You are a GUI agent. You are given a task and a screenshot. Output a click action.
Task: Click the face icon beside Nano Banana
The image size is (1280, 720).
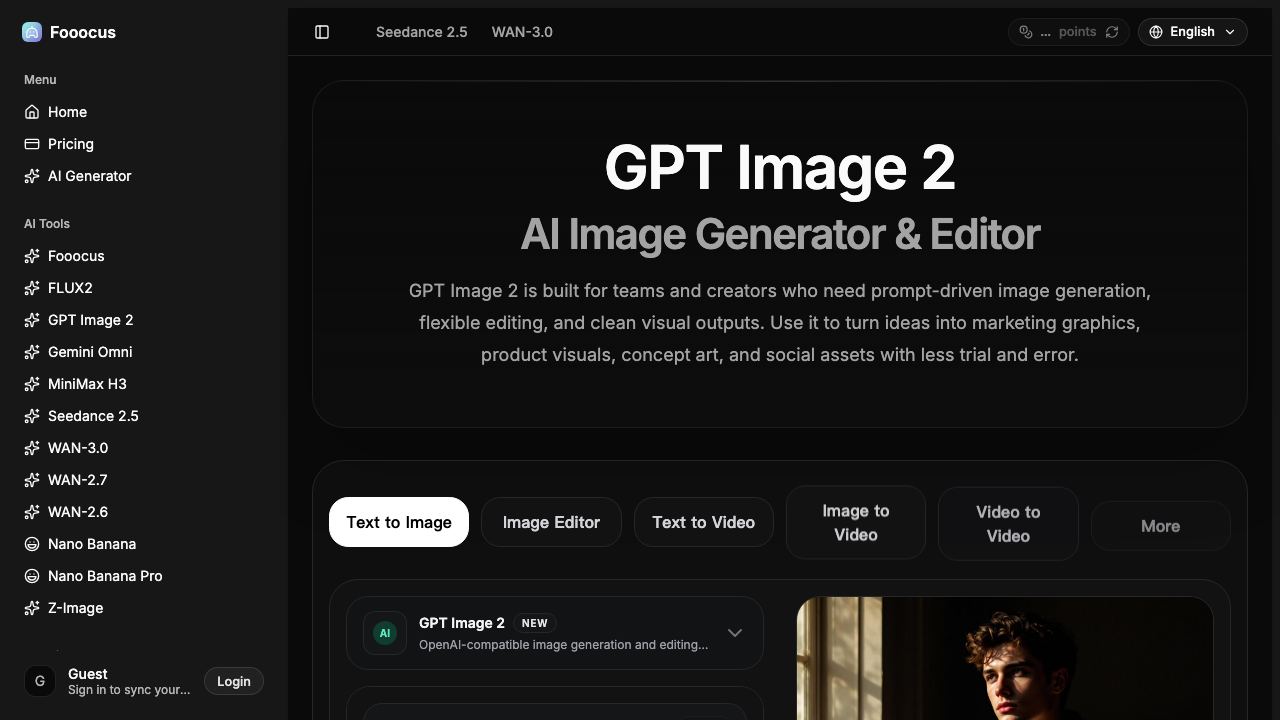click(x=32, y=544)
